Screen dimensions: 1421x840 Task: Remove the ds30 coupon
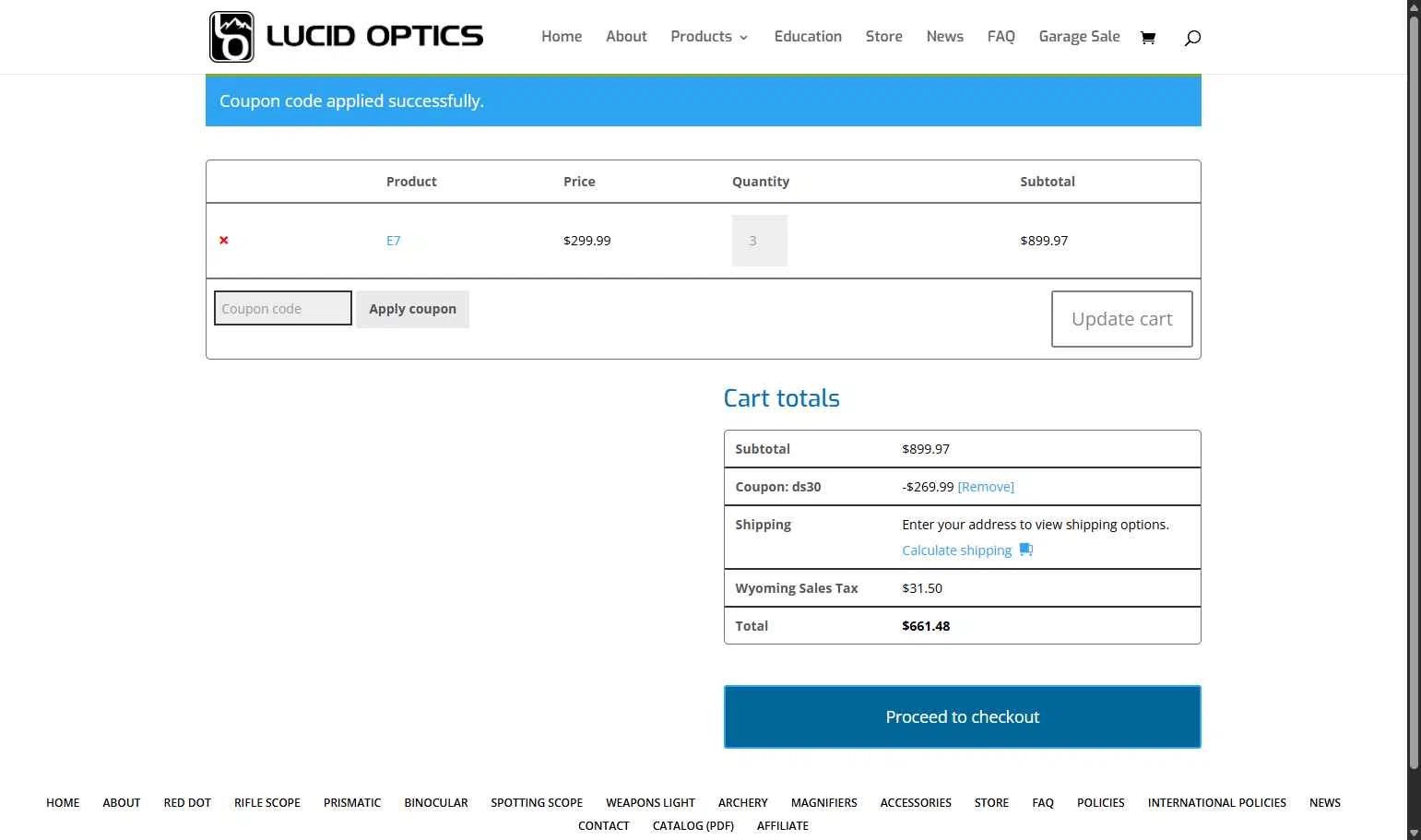click(x=986, y=487)
